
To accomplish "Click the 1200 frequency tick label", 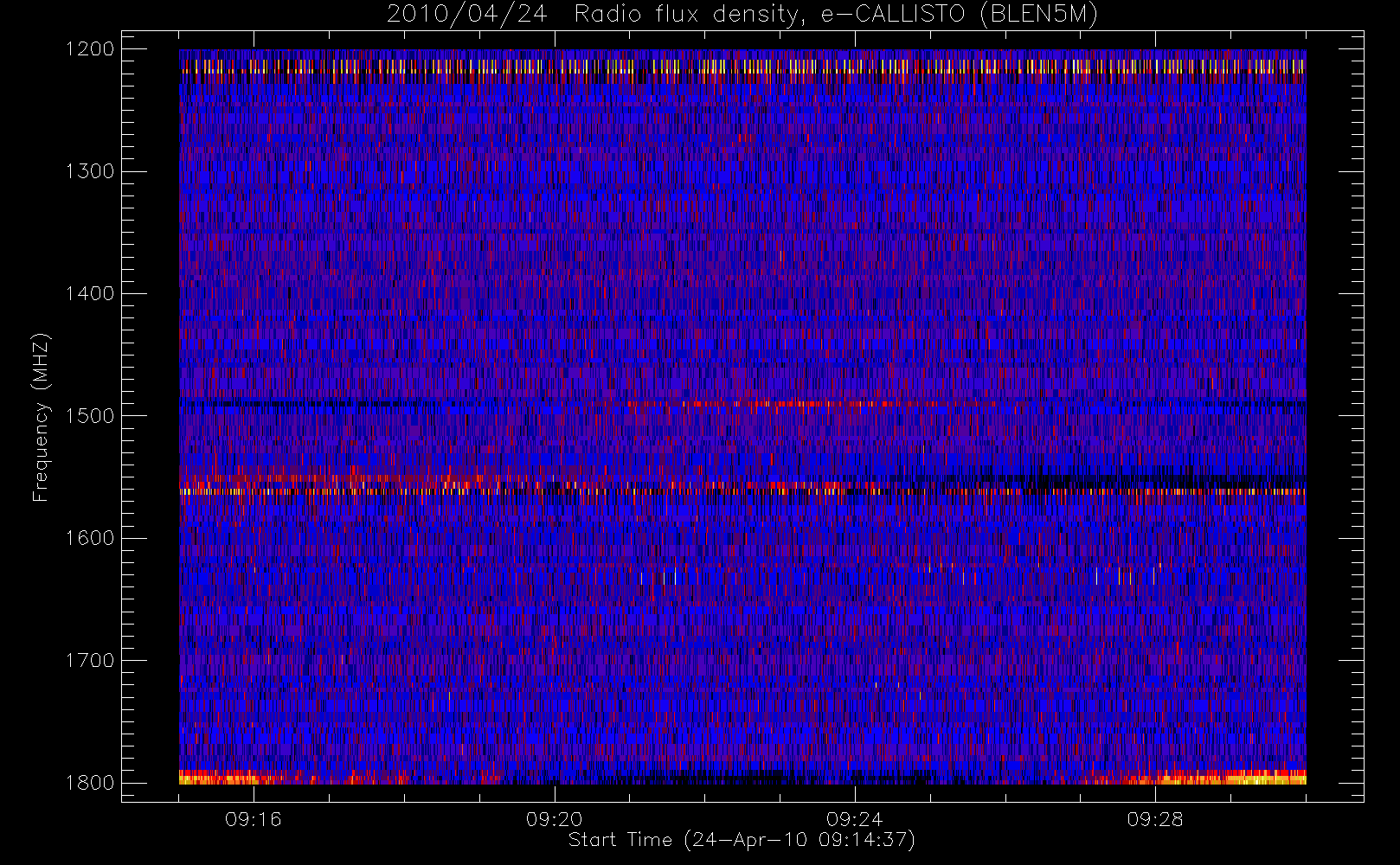I will click(x=90, y=49).
